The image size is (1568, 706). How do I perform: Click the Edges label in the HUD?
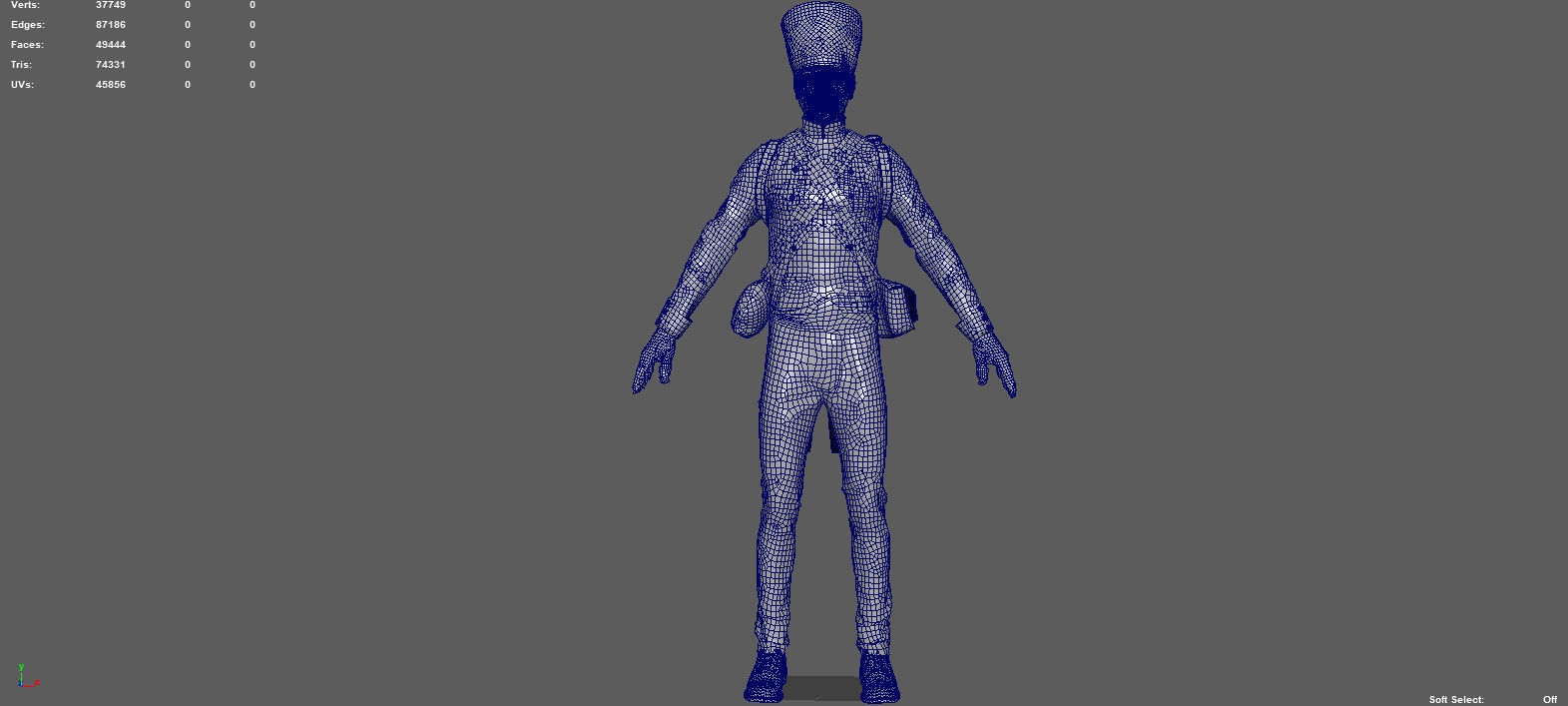pyautogui.click(x=28, y=25)
